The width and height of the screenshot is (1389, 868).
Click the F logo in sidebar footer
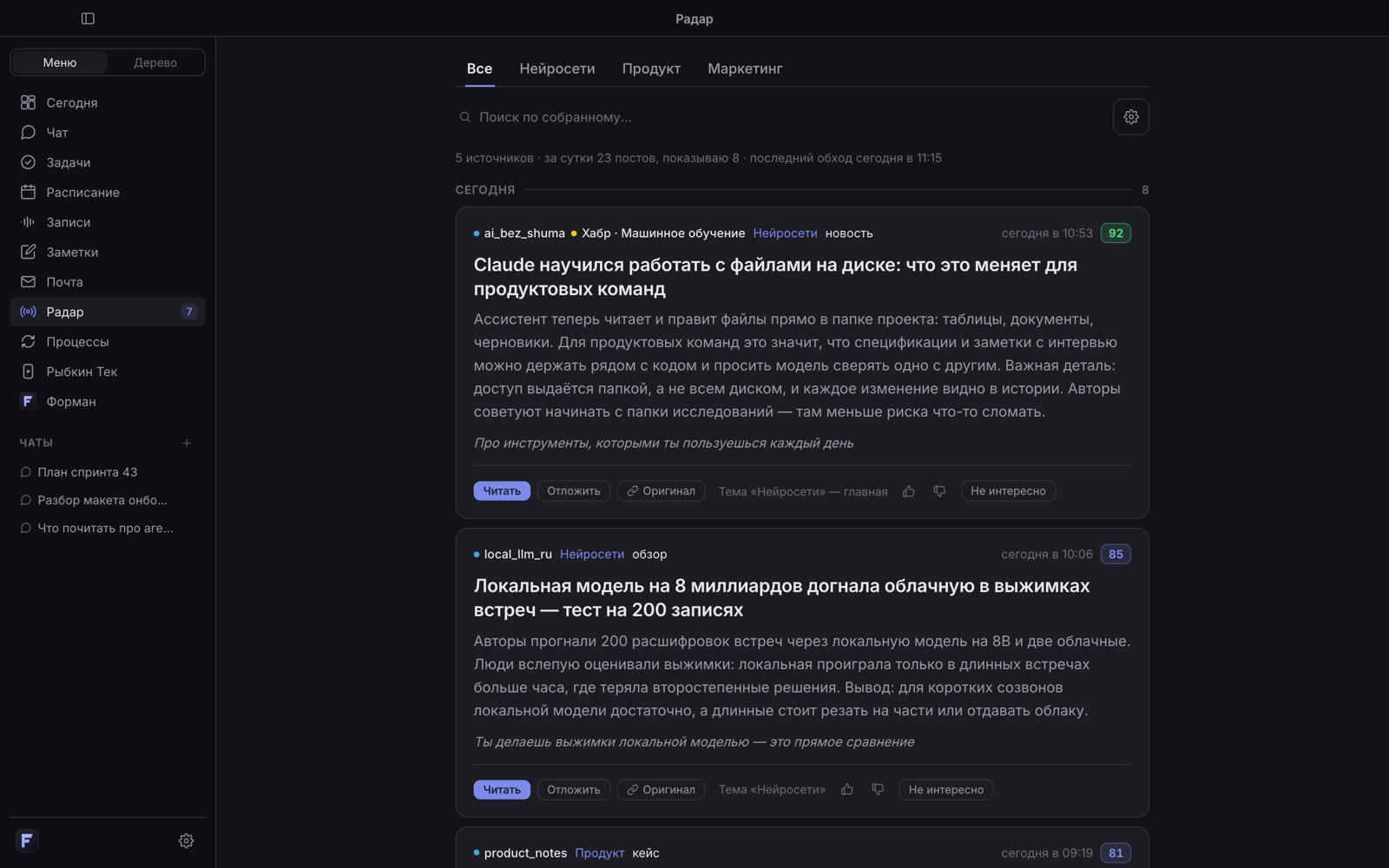tap(27, 840)
